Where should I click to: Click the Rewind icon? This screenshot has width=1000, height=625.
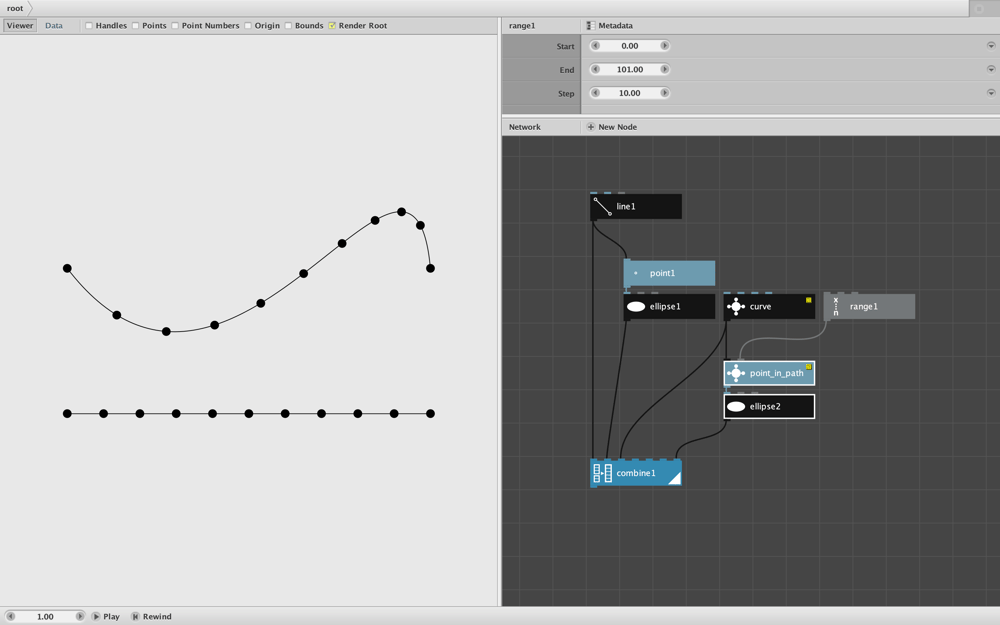coord(135,617)
